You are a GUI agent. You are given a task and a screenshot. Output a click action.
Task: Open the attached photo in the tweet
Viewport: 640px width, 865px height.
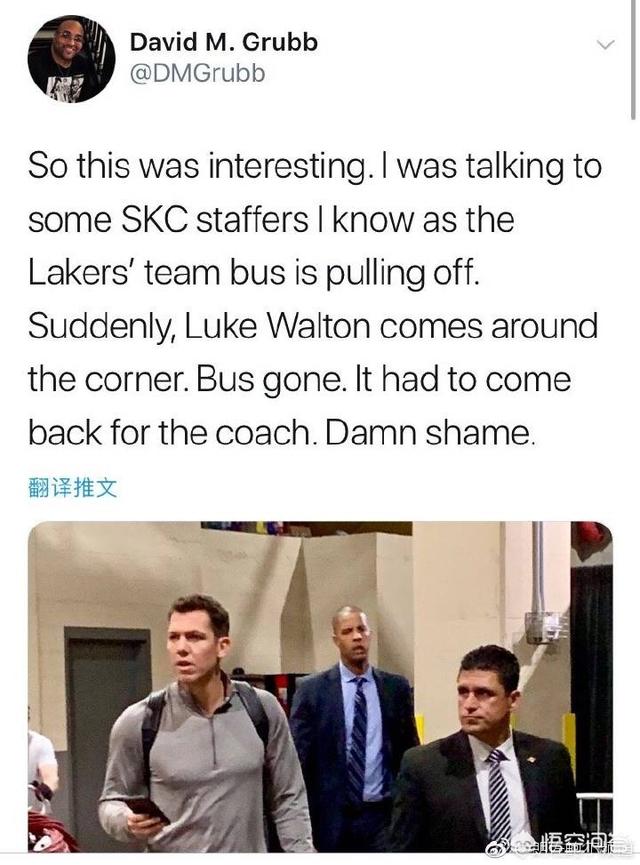click(320, 687)
